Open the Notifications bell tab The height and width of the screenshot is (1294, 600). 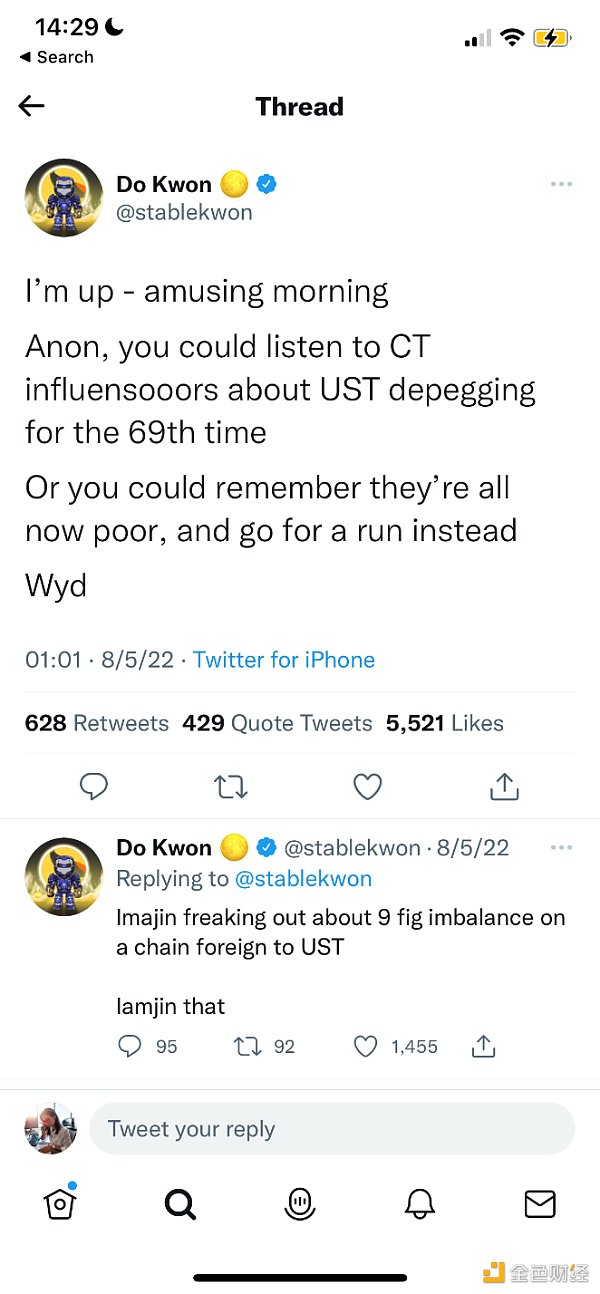pos(420,1204)
